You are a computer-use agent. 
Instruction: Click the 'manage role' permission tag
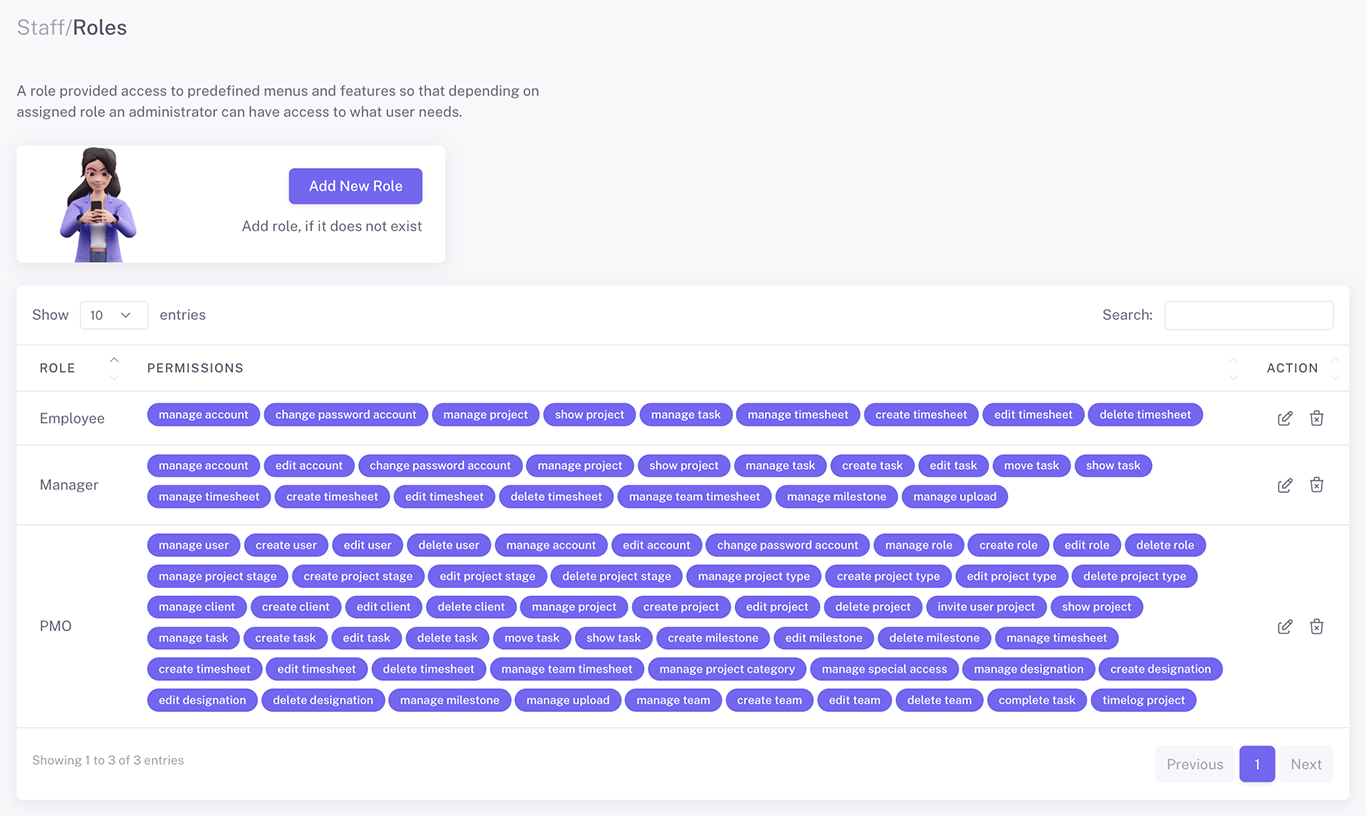pos(919,545)
